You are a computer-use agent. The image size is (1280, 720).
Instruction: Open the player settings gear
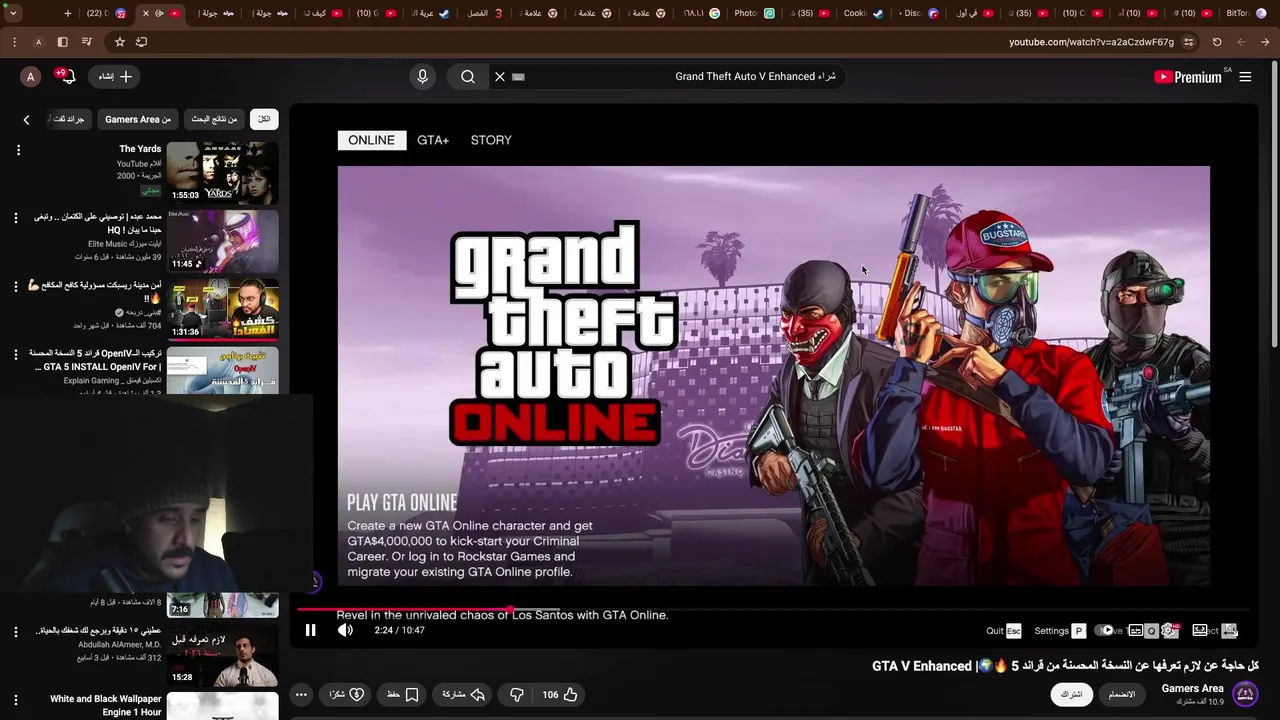coord(1168,630)
